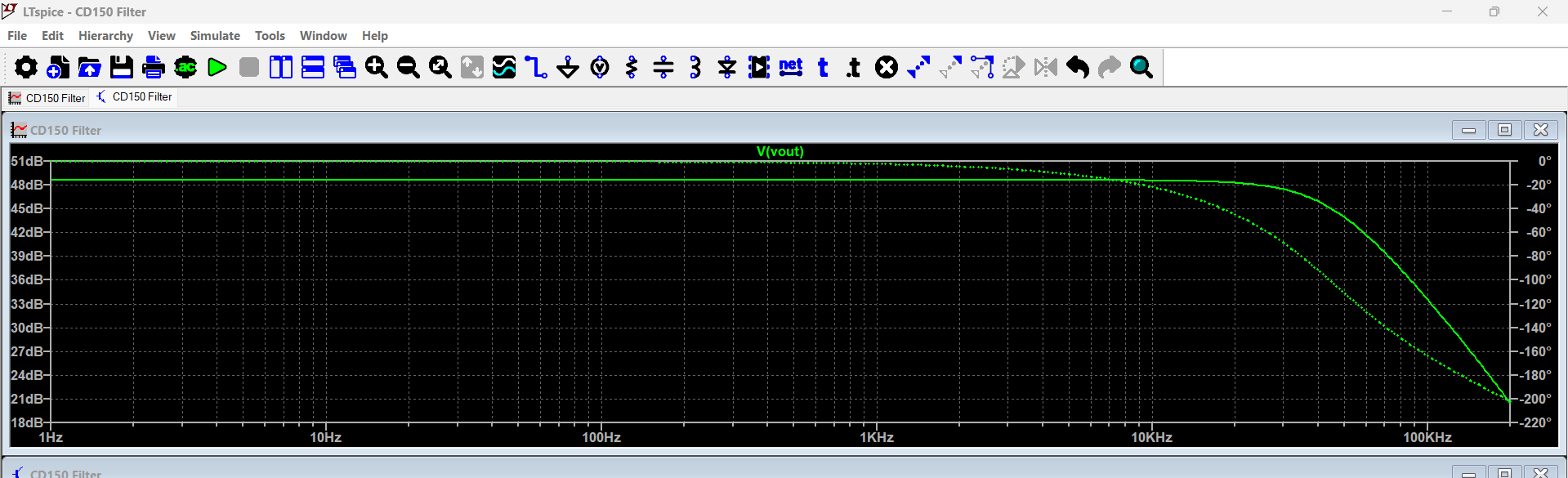Add a net label
Screen dimensions: 1568x478
791,67
